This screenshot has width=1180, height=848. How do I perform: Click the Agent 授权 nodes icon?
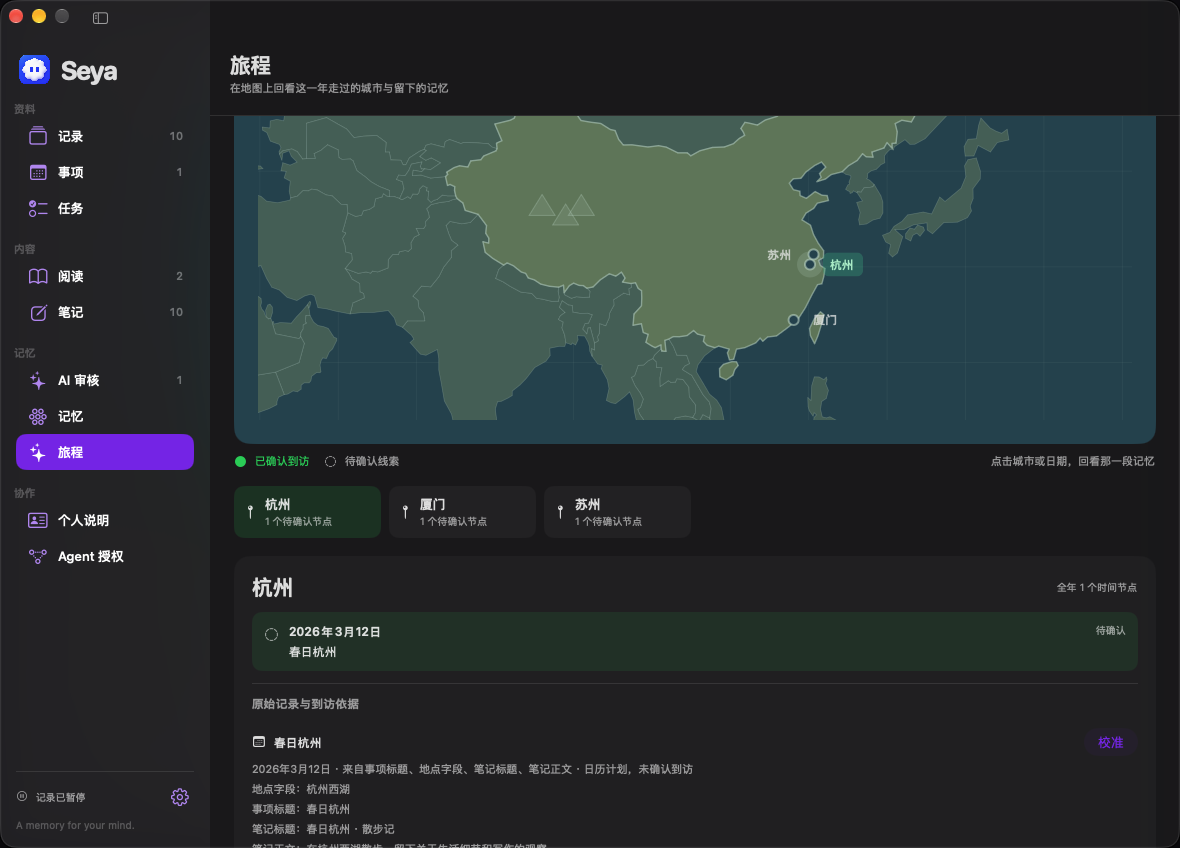[38, 556]
